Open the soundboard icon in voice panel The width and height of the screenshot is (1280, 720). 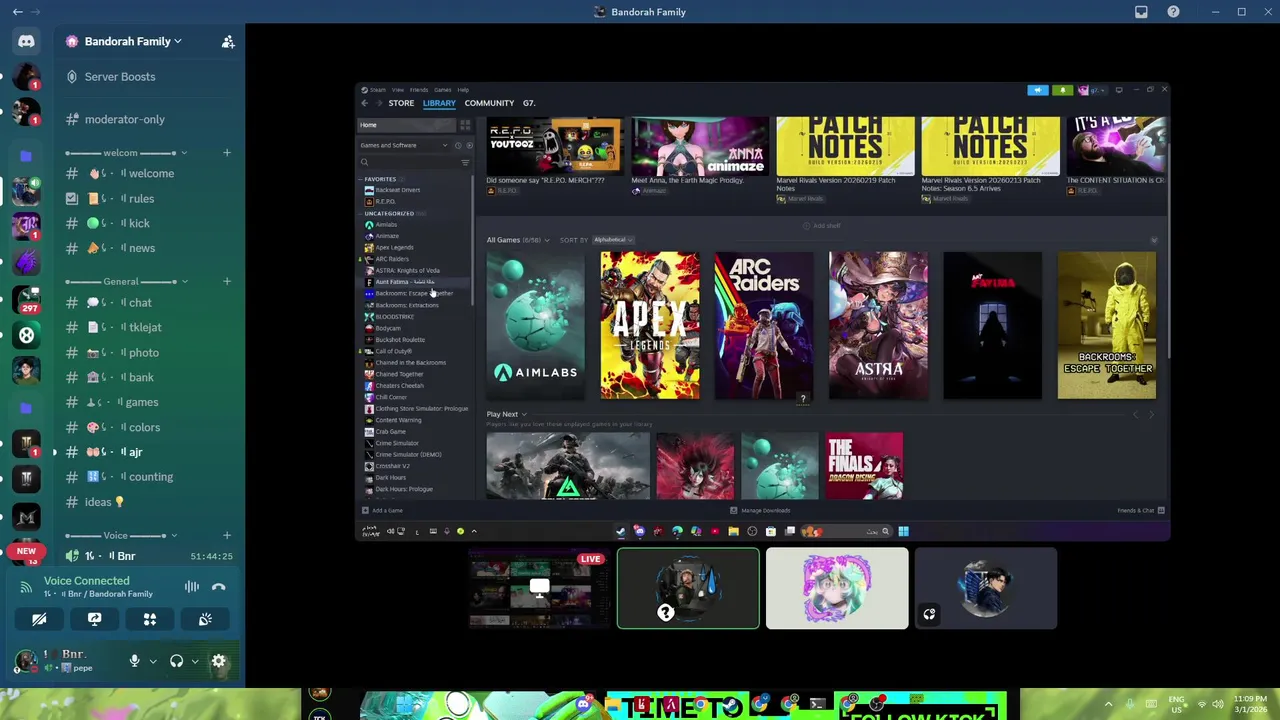(205, 619)
